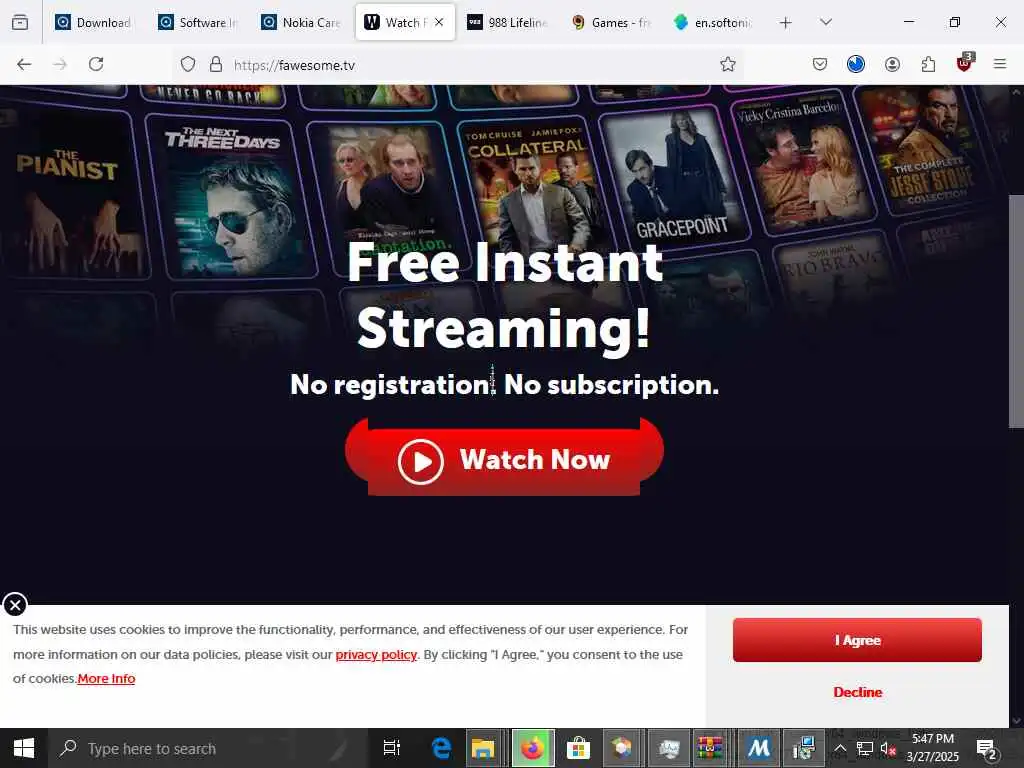Click the taskbar search box
Viewport: 1024px width, 768px height.
(x=208, y=748)
